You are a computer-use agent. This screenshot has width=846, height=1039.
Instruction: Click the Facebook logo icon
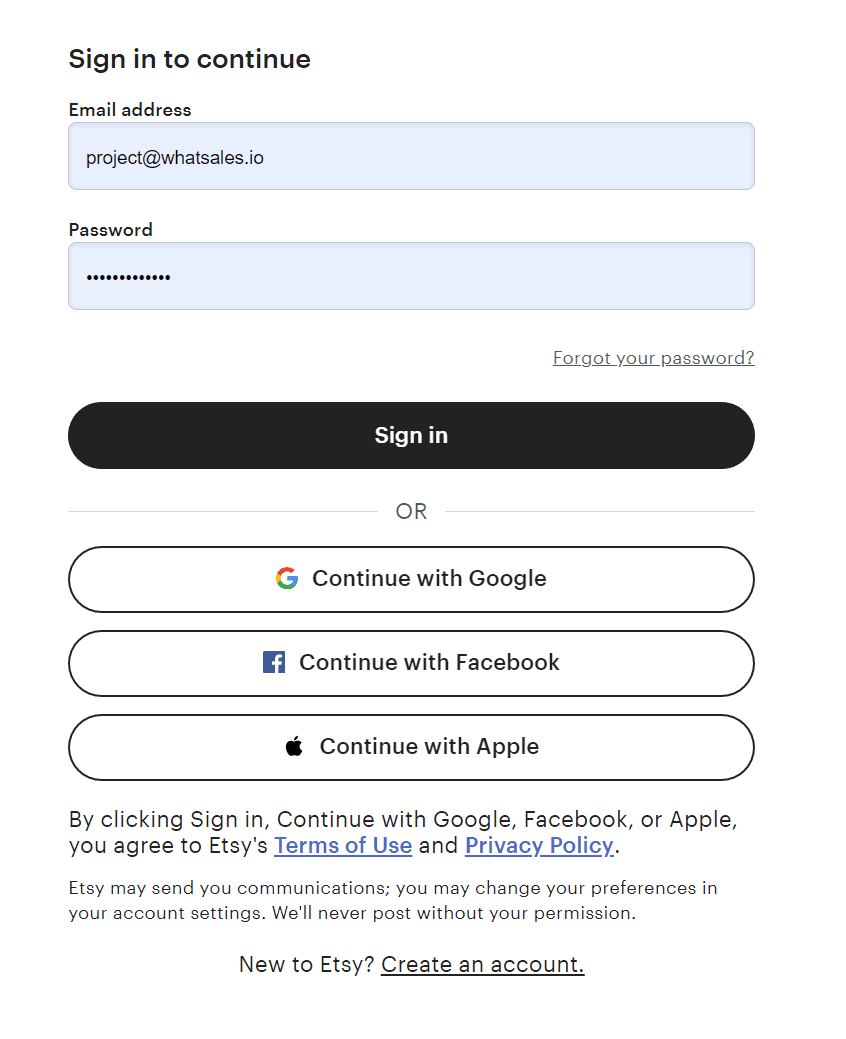[274, 662]
